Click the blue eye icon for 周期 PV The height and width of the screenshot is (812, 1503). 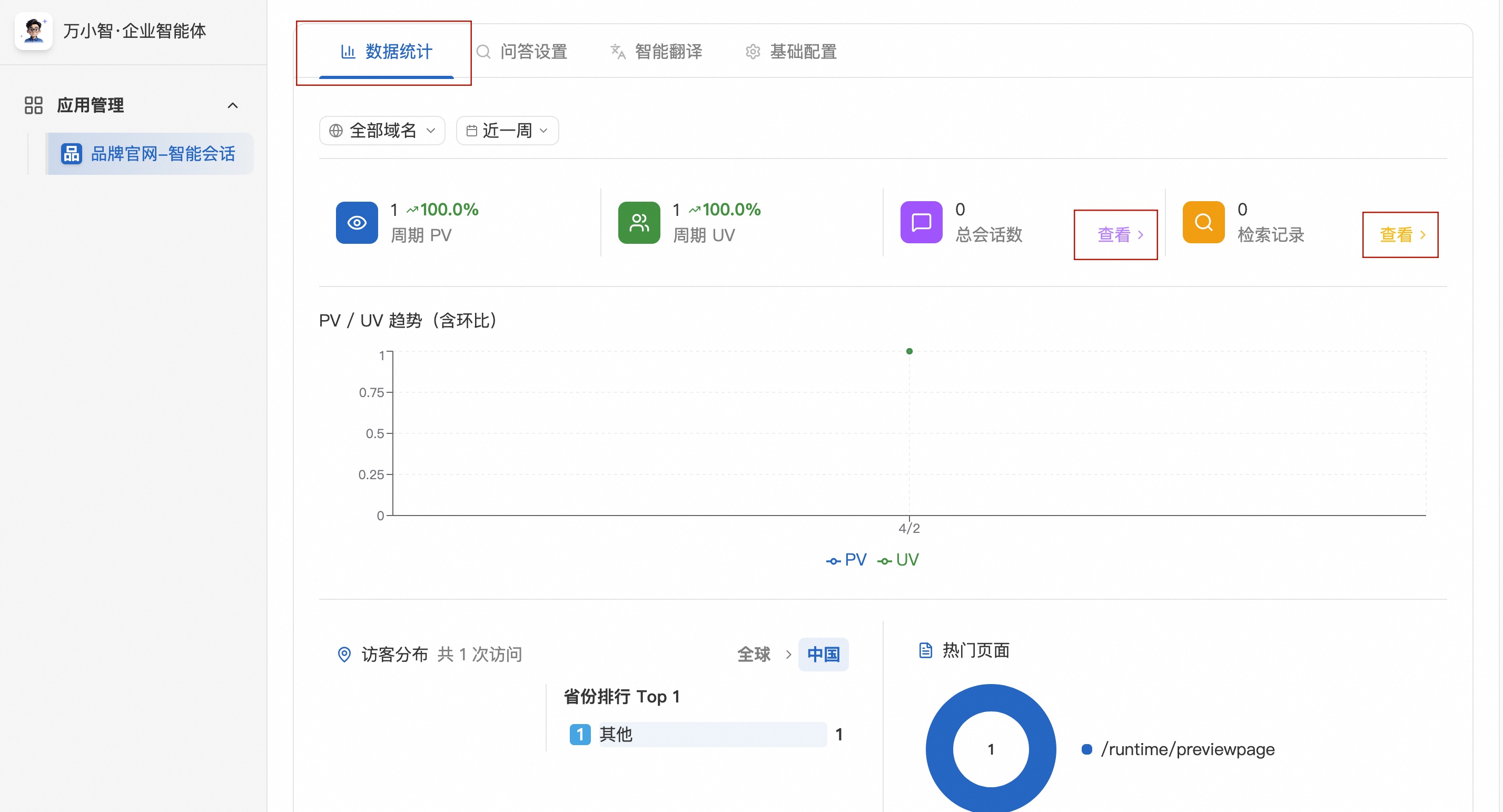tap(357, 223)
